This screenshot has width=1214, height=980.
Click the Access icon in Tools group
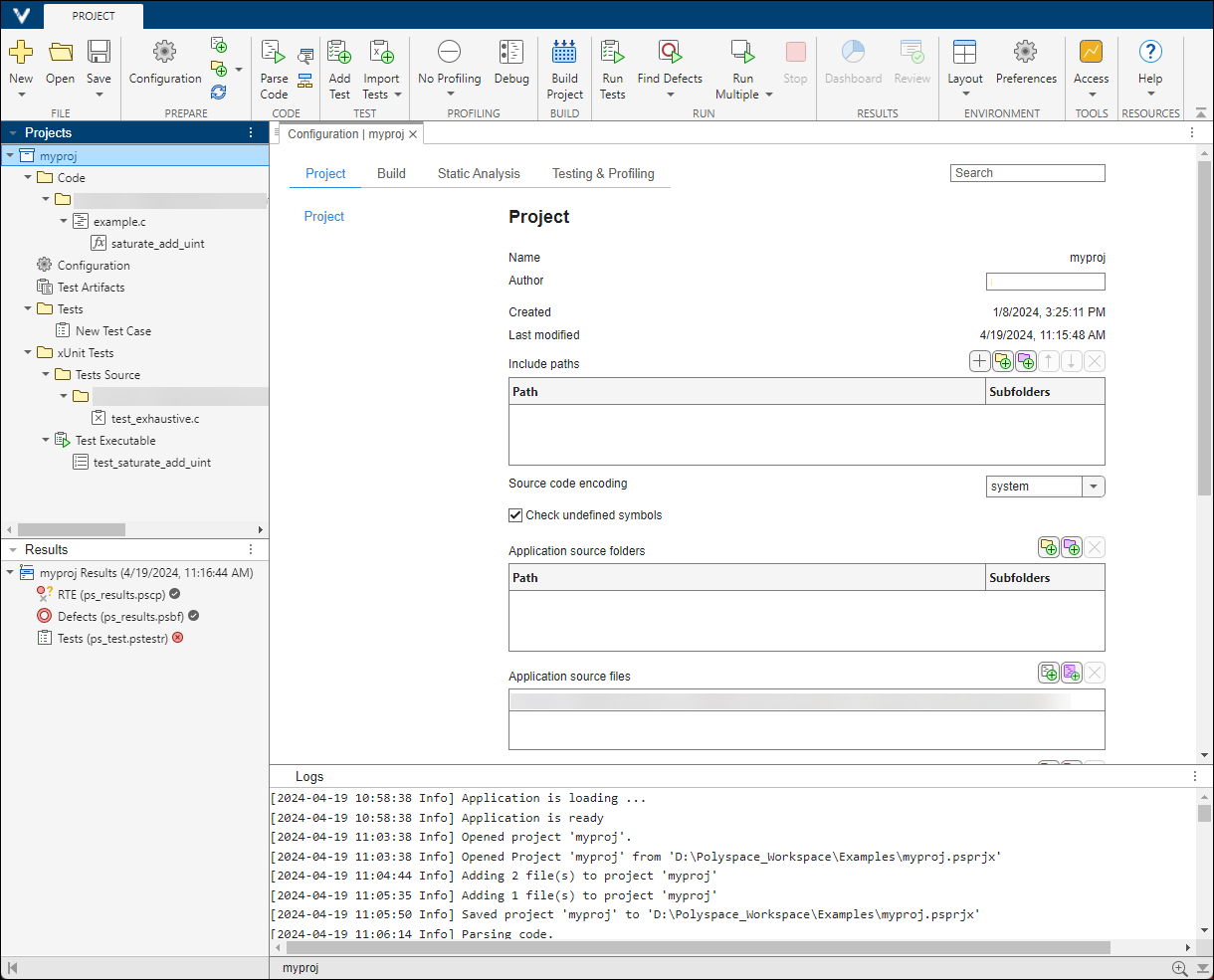1091,52
